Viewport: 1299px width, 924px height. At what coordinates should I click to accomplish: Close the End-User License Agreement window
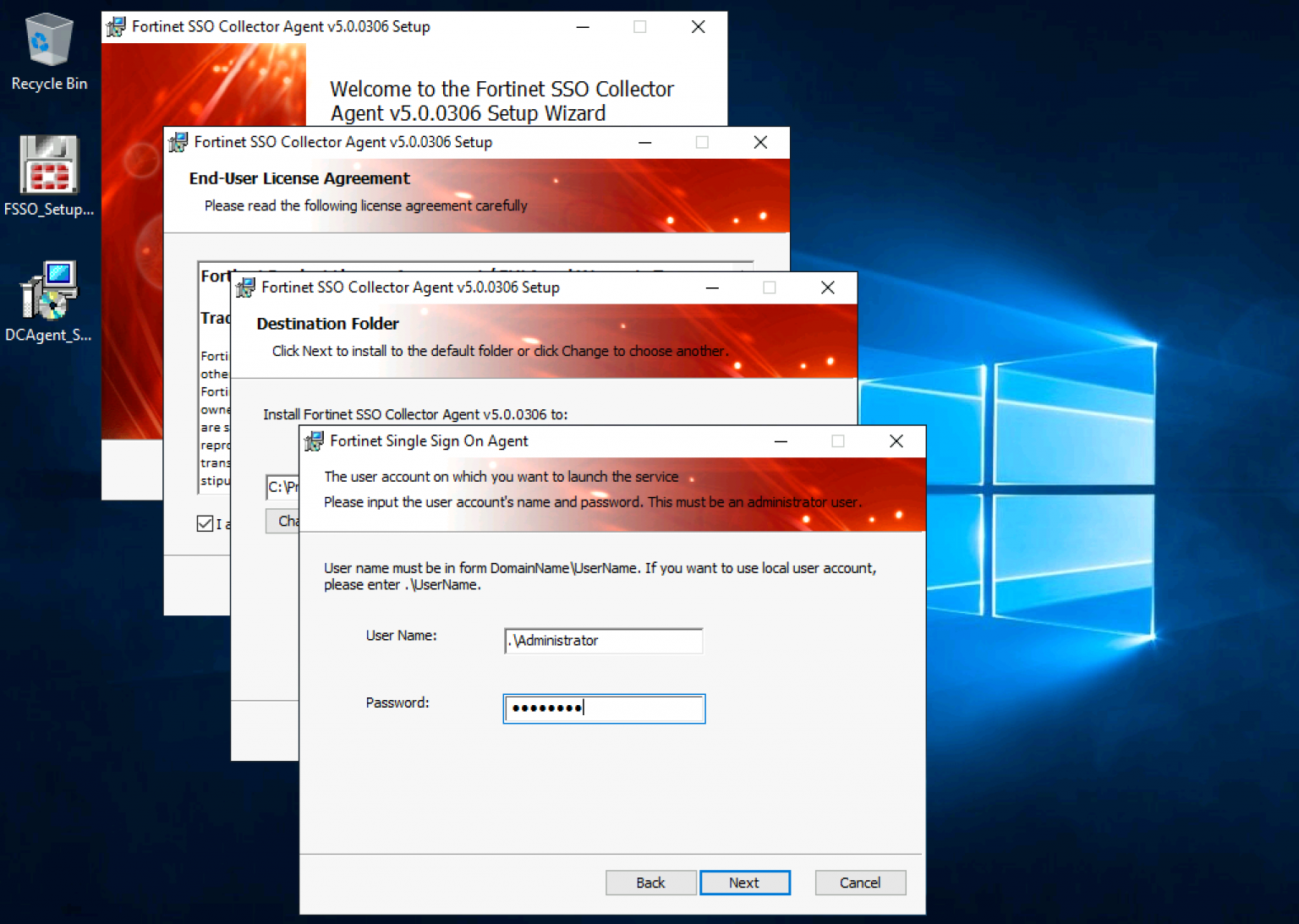760,142
